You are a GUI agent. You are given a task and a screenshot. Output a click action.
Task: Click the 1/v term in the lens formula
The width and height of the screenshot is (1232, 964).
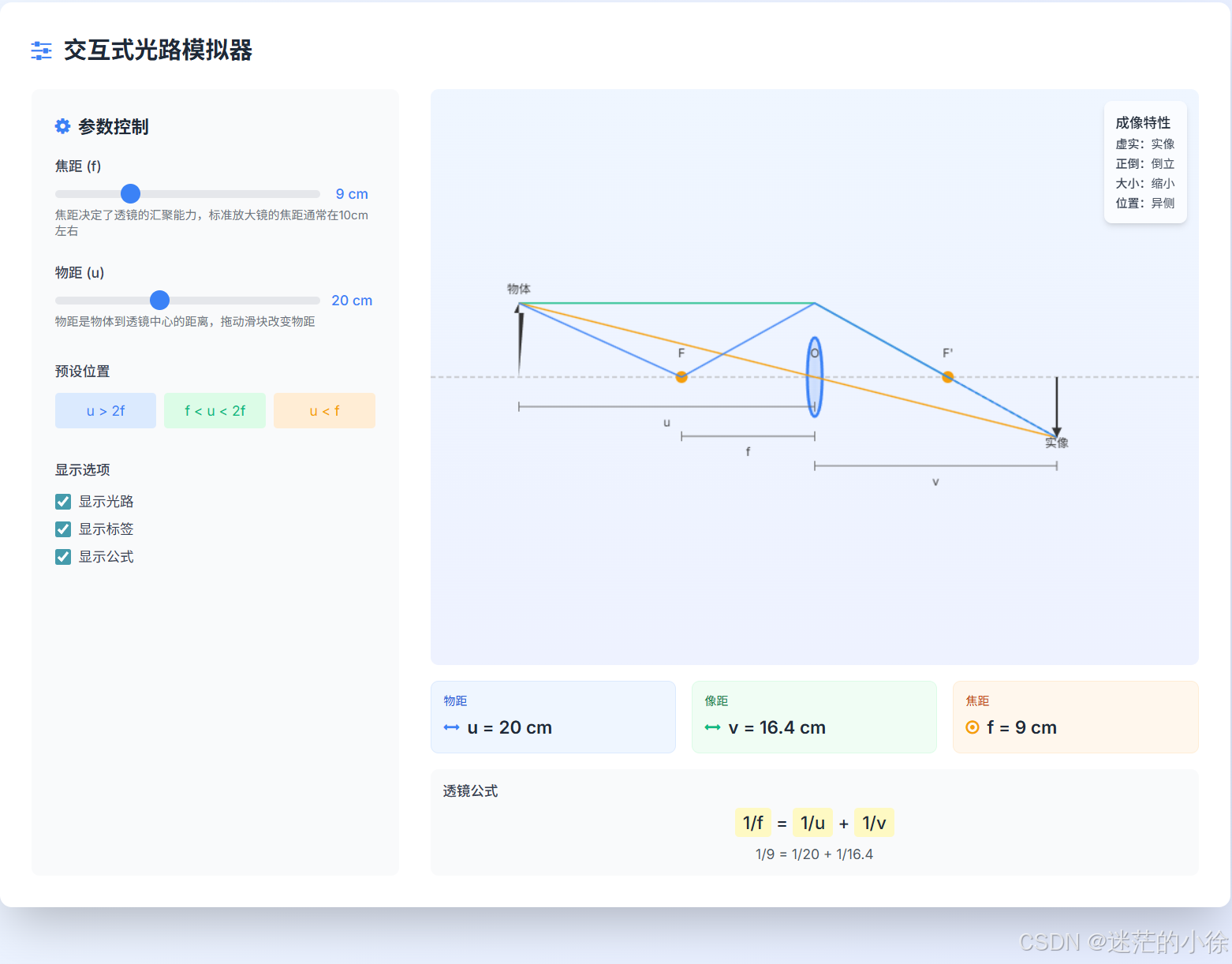point(874,822)
